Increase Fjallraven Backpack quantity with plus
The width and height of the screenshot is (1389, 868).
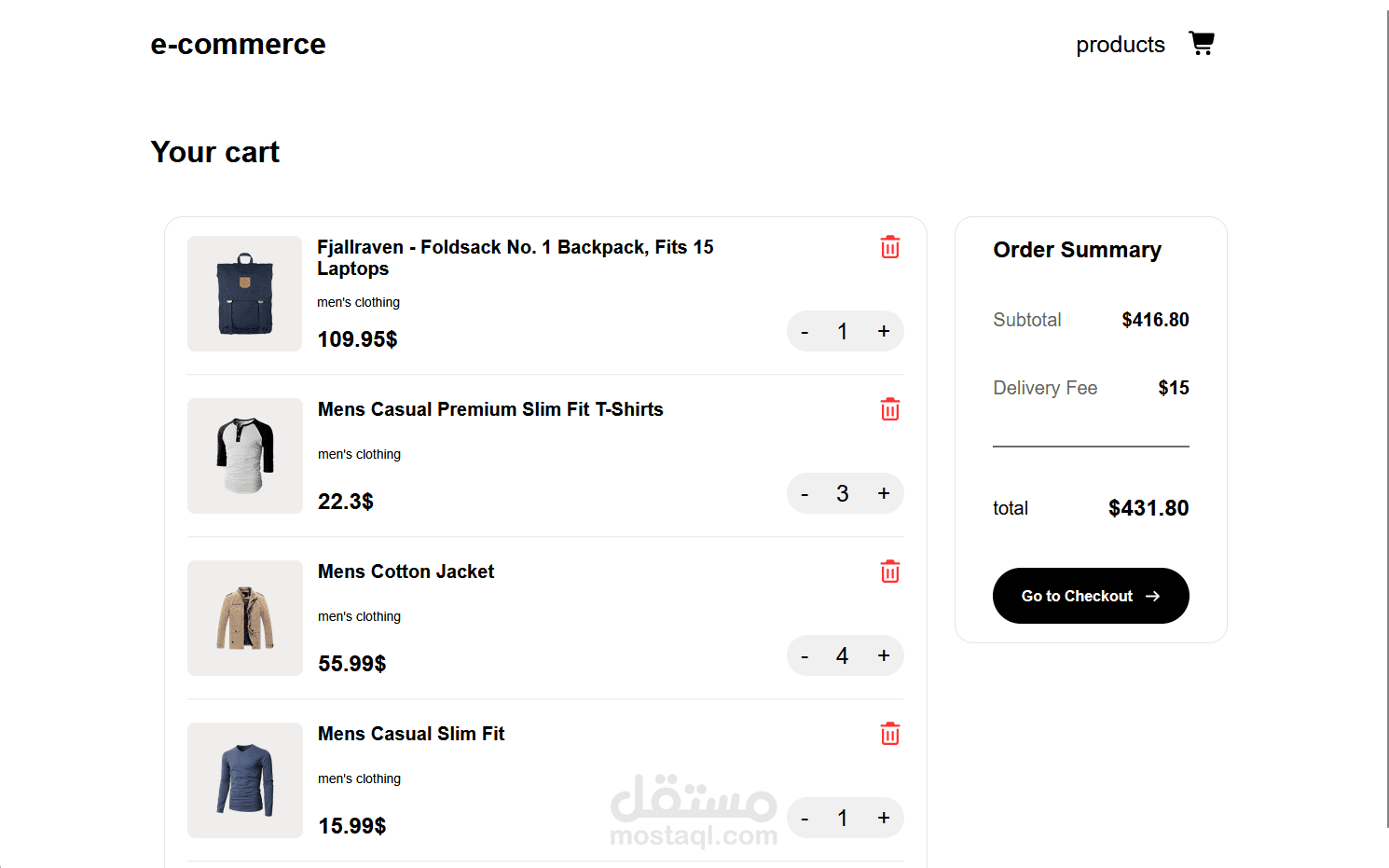[884, 331]
